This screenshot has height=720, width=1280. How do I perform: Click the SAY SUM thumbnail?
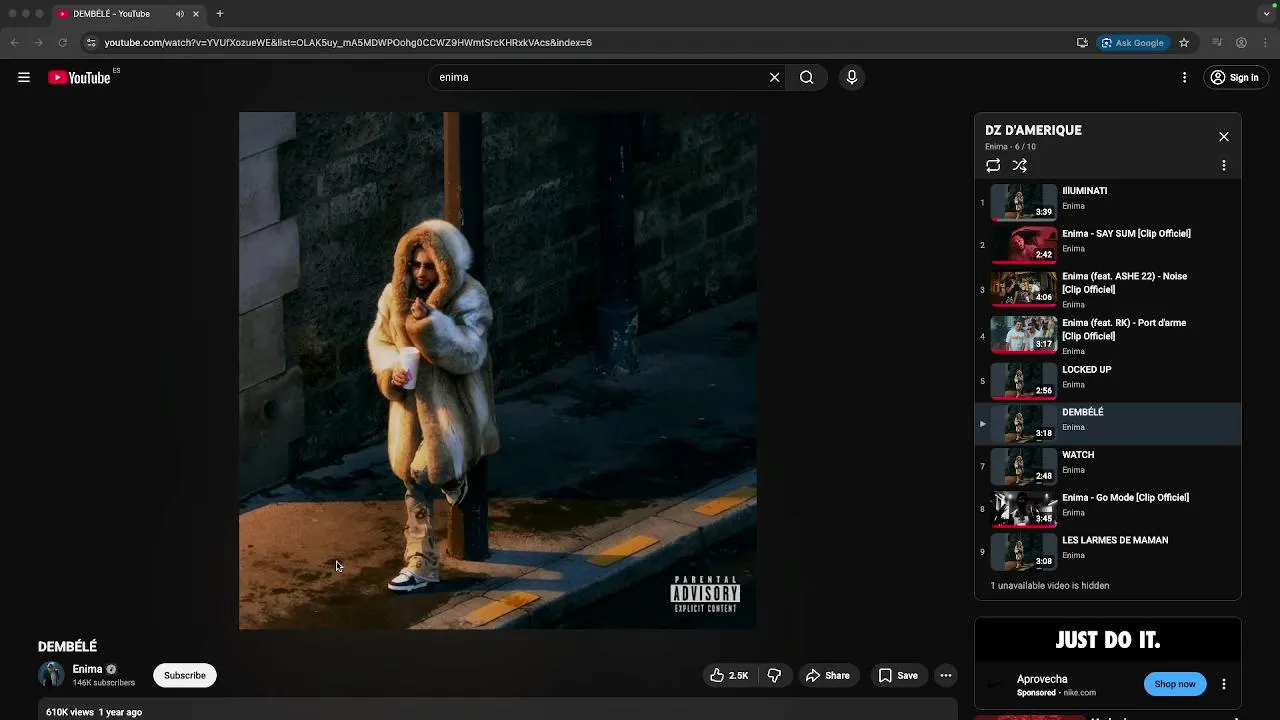pos(1023,245)
